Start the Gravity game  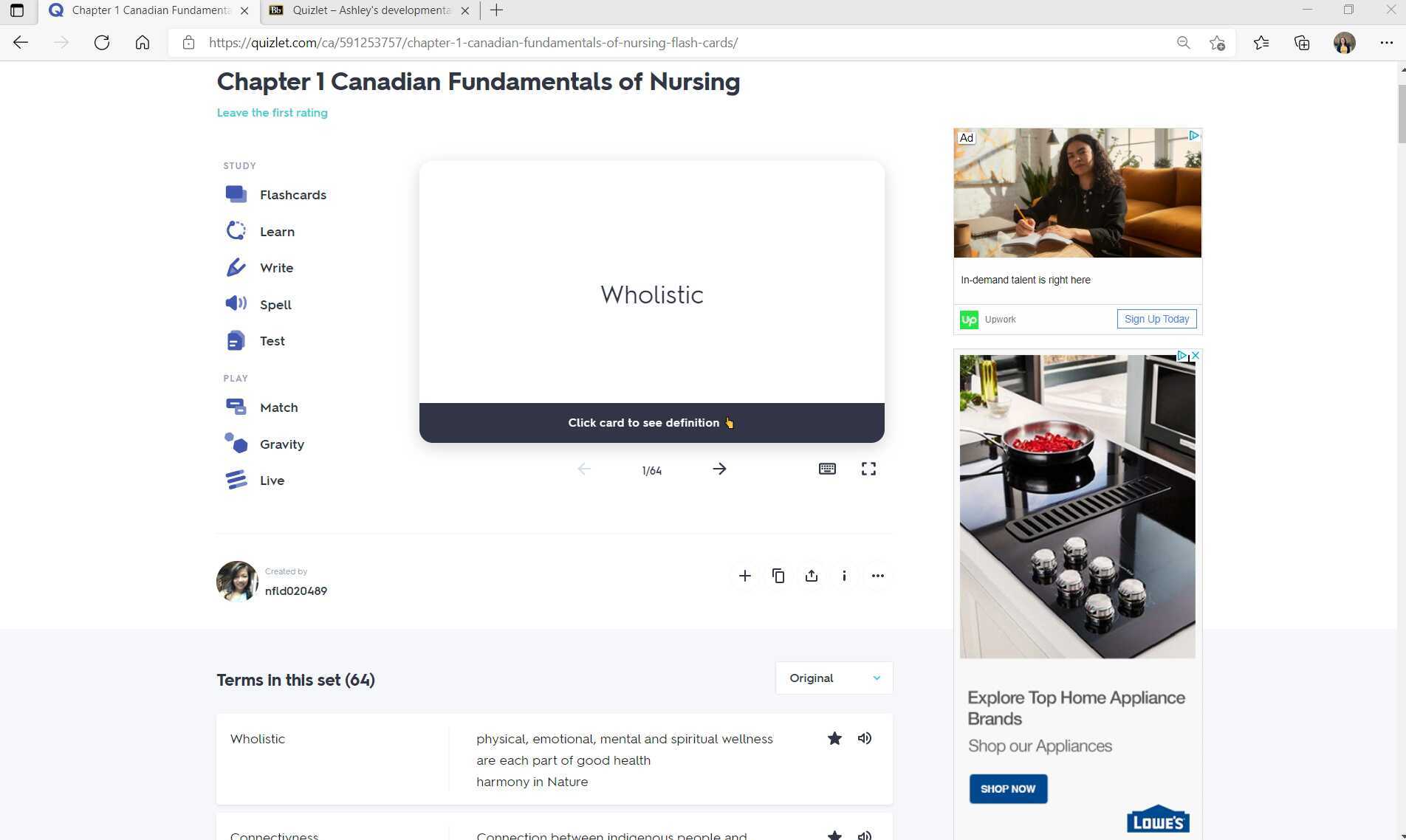tap(282, 444)
